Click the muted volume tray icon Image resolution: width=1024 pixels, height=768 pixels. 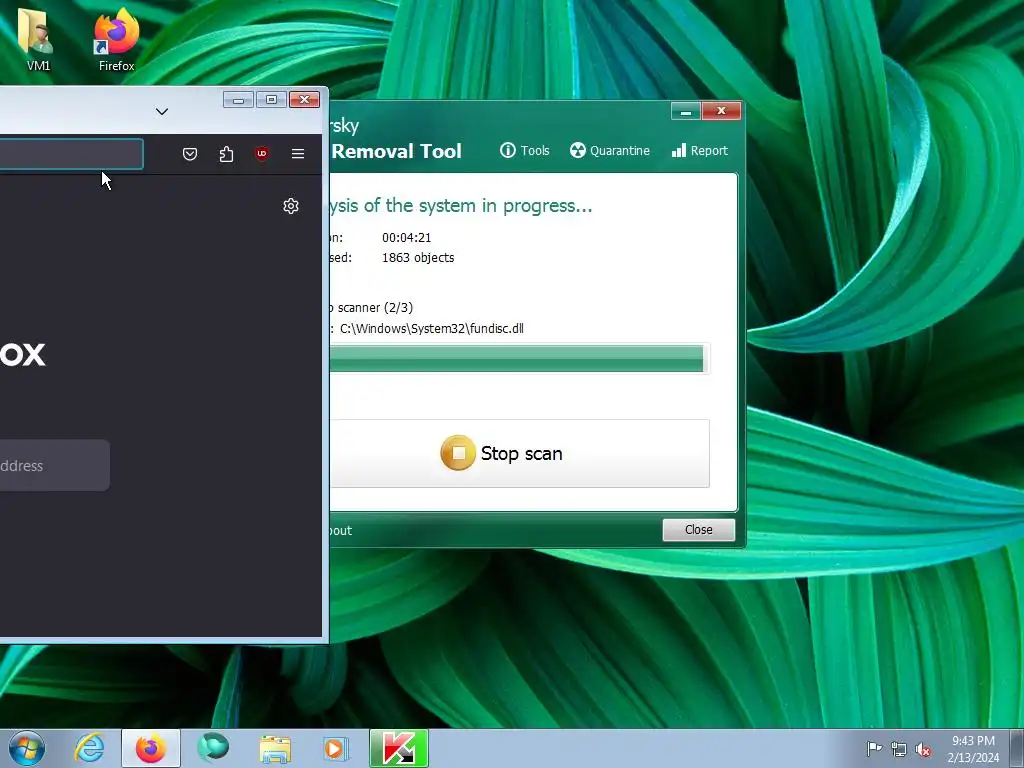pyautogui.click(x=923, y=749)
